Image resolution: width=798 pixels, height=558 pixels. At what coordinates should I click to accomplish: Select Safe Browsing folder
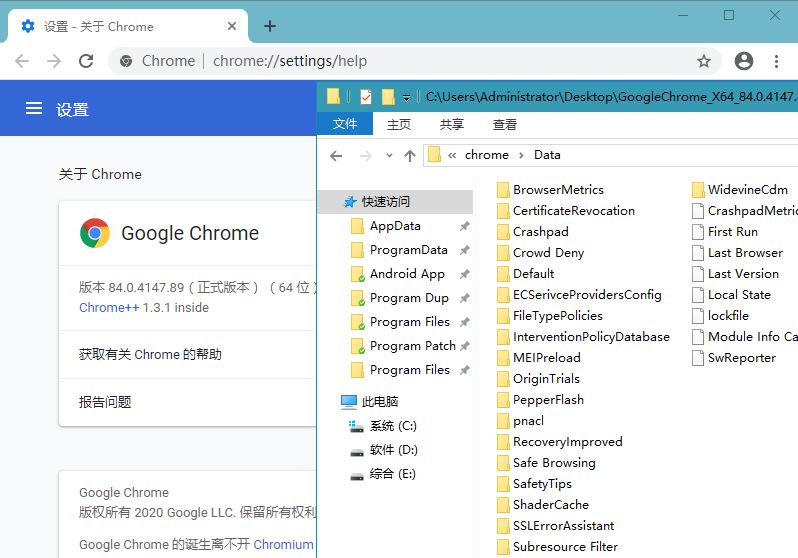click(x=546, y=462)
